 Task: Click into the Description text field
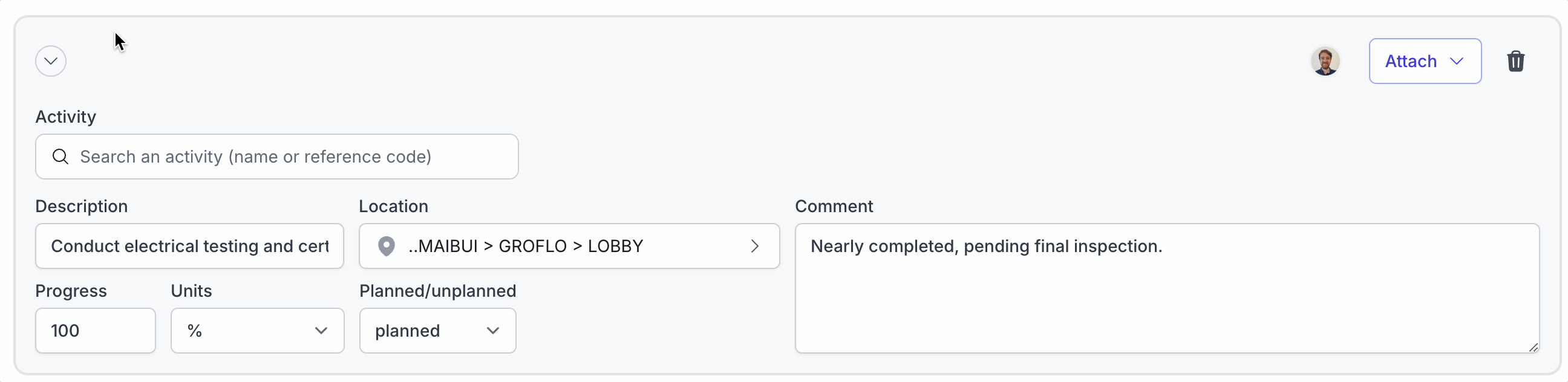189,247
